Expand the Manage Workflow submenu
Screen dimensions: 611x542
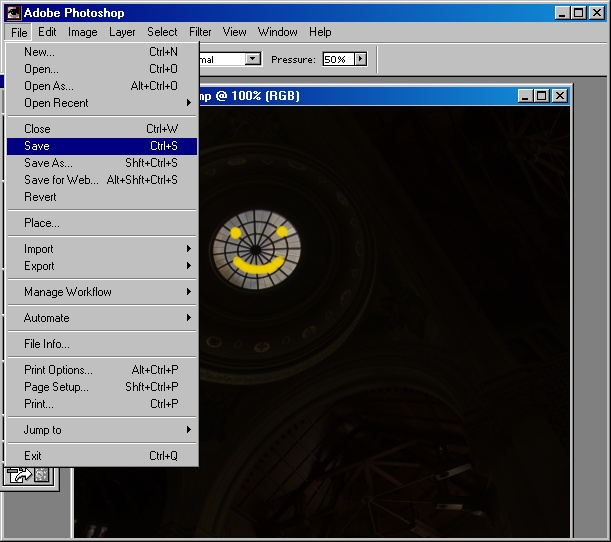click(x=102, y=292)
